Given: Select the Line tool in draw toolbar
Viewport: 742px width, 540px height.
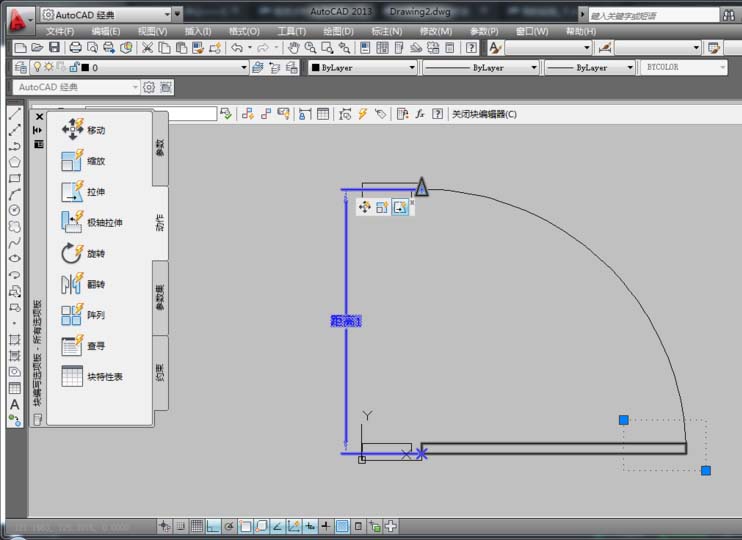Looking at the screenshot, I should (14, 115).
